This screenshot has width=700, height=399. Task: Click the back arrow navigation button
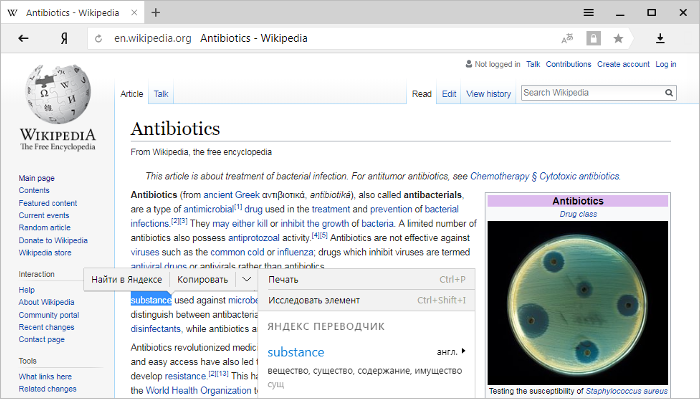point(23,38)
